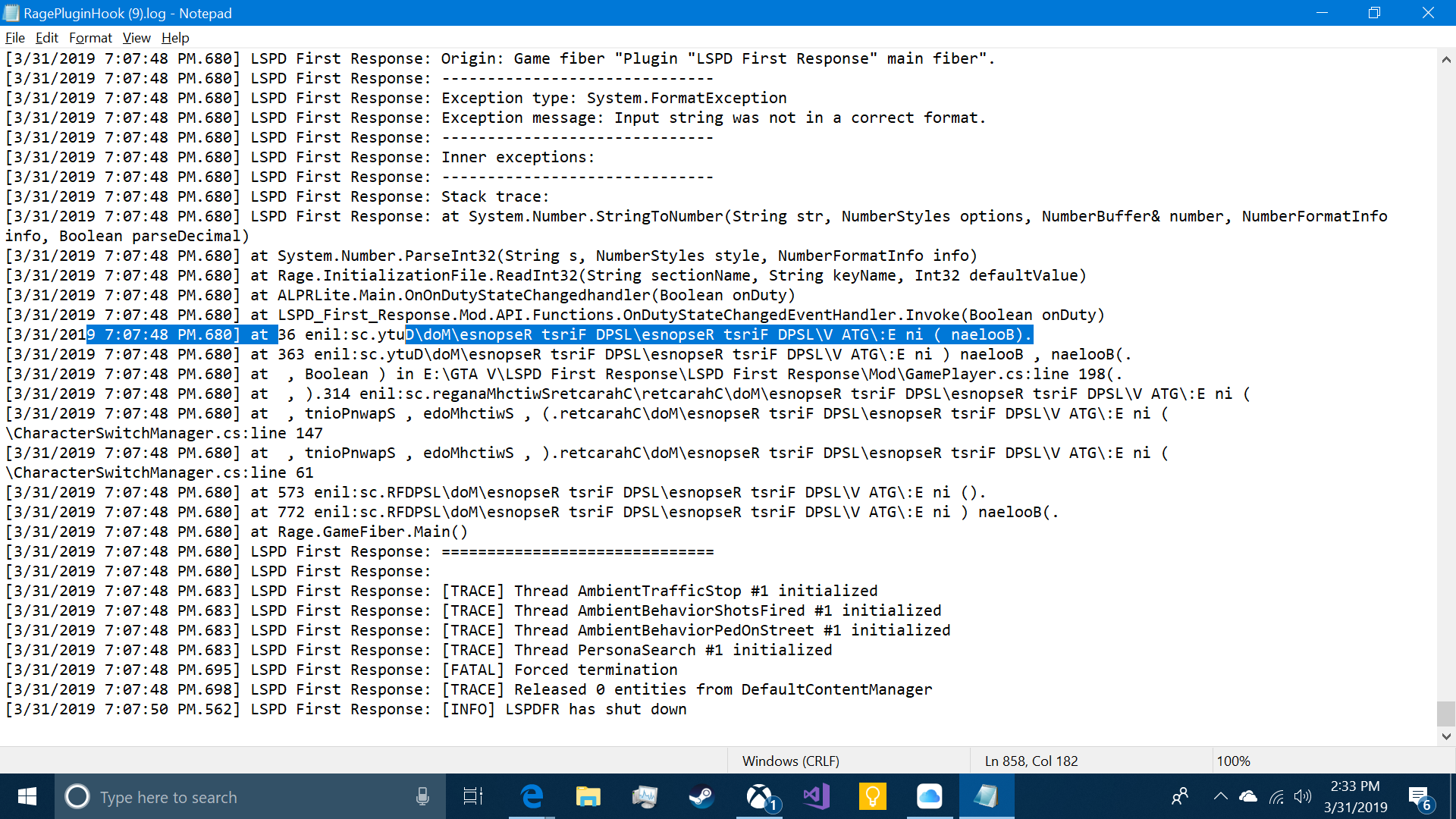Viewport: 1456px width, 819px height.
Task: Launch Microsoft Edge from taskbar
Action: pyautogui.click(x=532, y=796)
